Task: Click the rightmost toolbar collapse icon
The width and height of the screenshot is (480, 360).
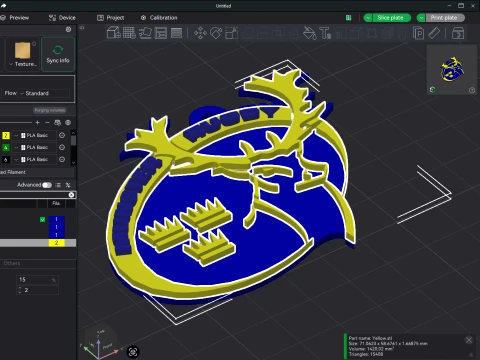Action: (x=458, y=33)
